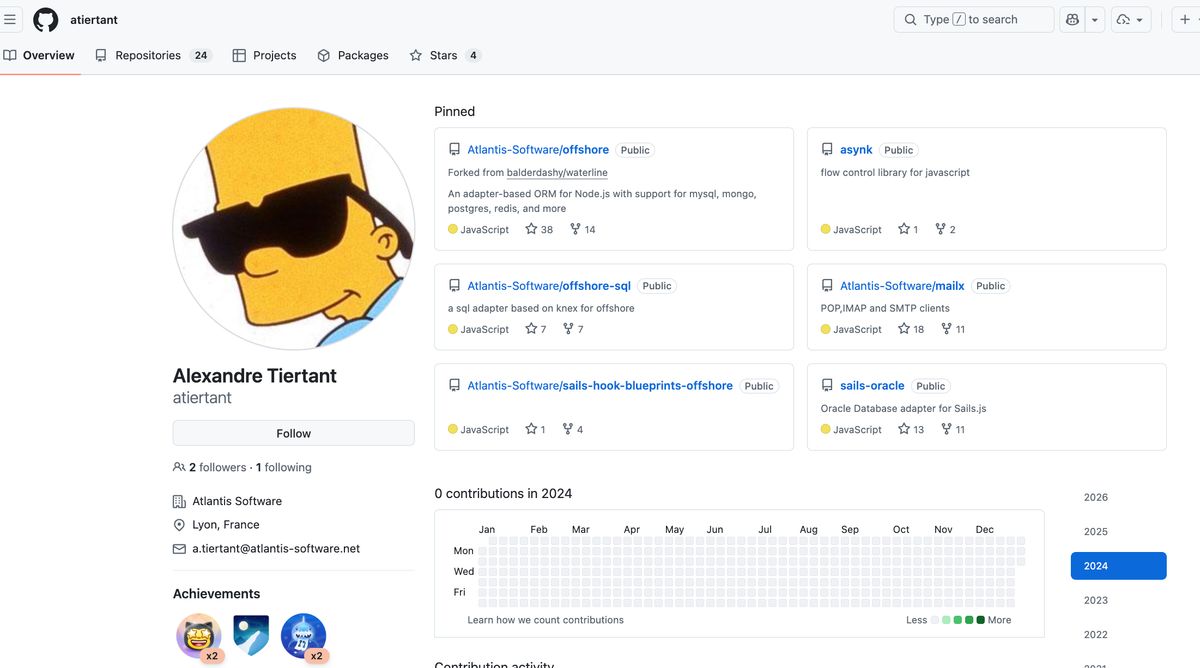View 7 stars of offshore-sql

(536, 329)
